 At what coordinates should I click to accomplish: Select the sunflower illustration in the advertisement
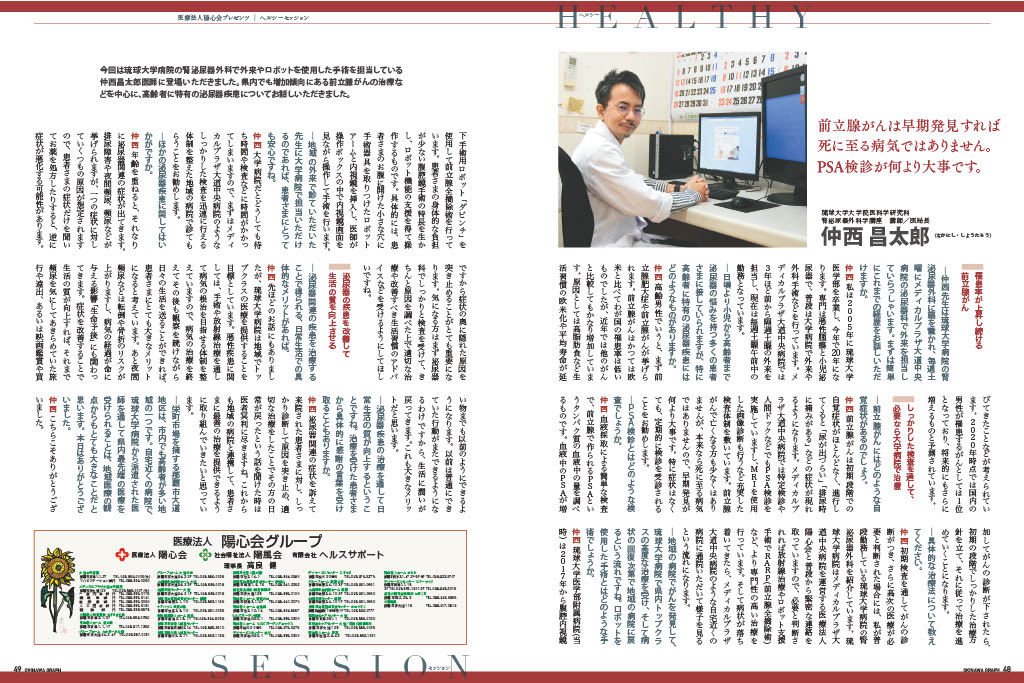point(56,588)
